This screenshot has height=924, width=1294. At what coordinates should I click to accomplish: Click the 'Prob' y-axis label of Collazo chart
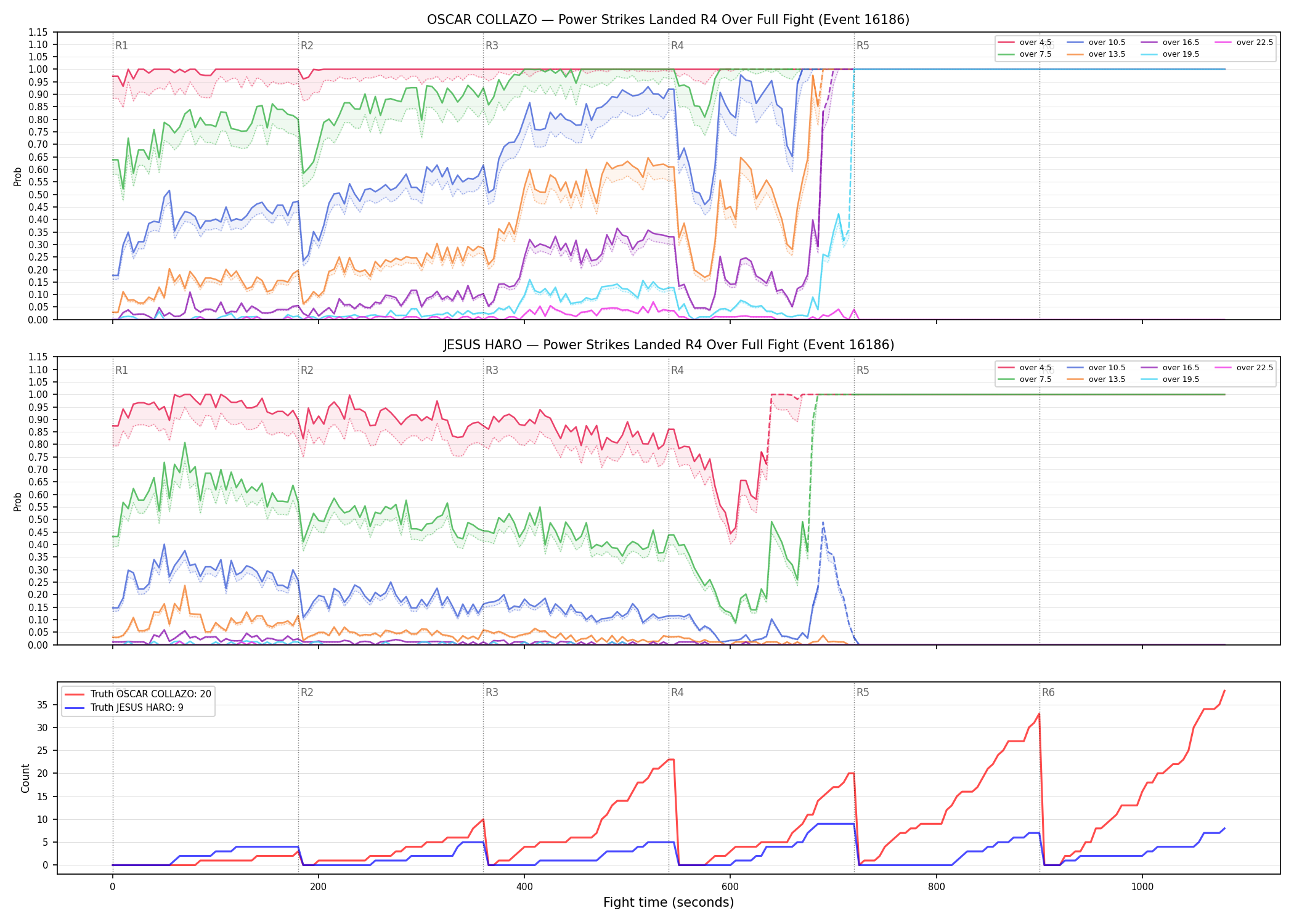point(17,176)
